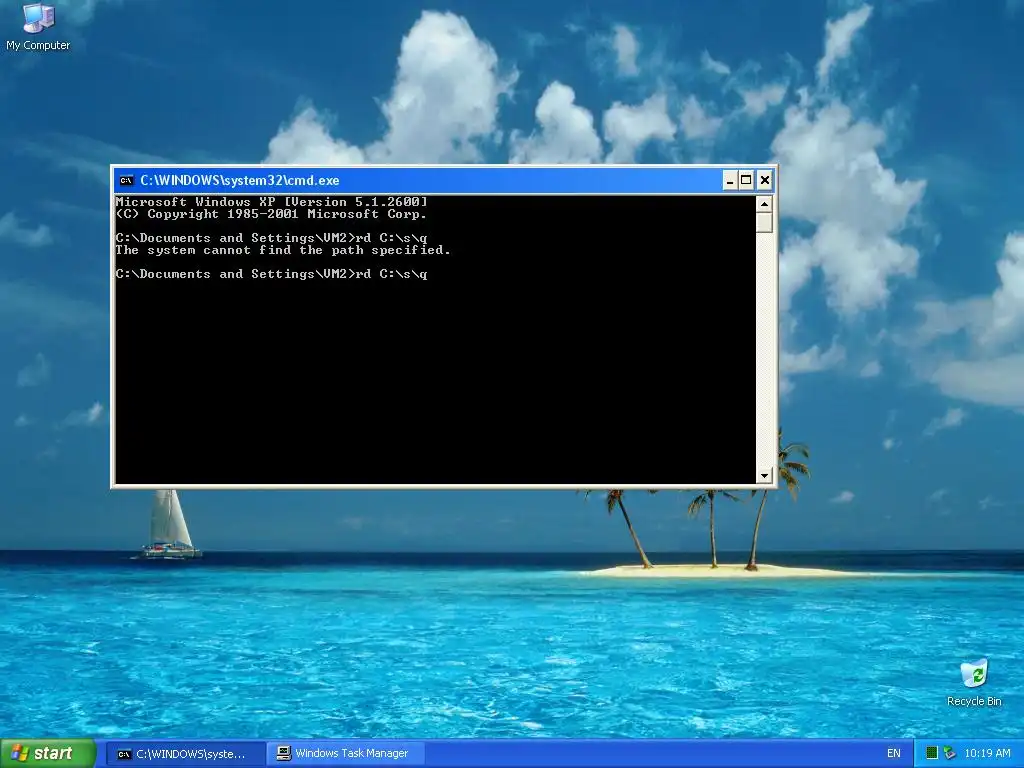
Task: Click the cmd vertical scrollbar thumb
Action: point(764,223)
